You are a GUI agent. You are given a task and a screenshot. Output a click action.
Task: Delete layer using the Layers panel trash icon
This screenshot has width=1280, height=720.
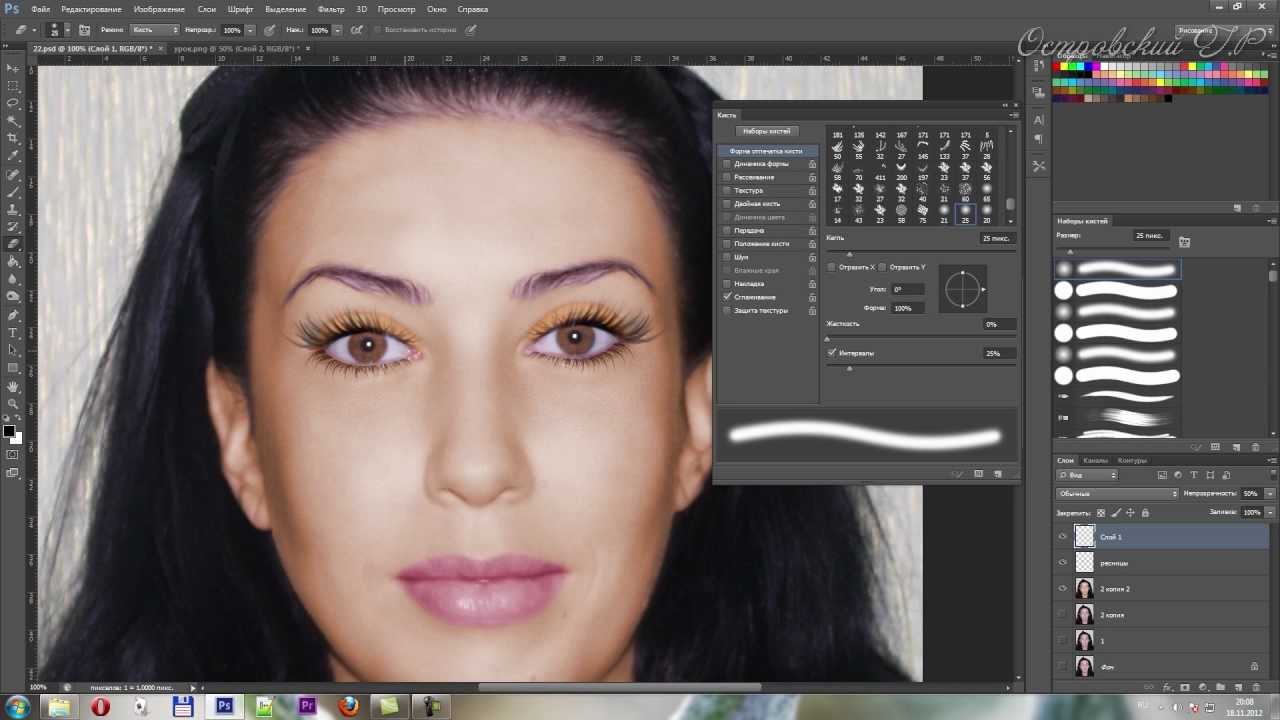pyautogui.click(x=1256, y=688)
